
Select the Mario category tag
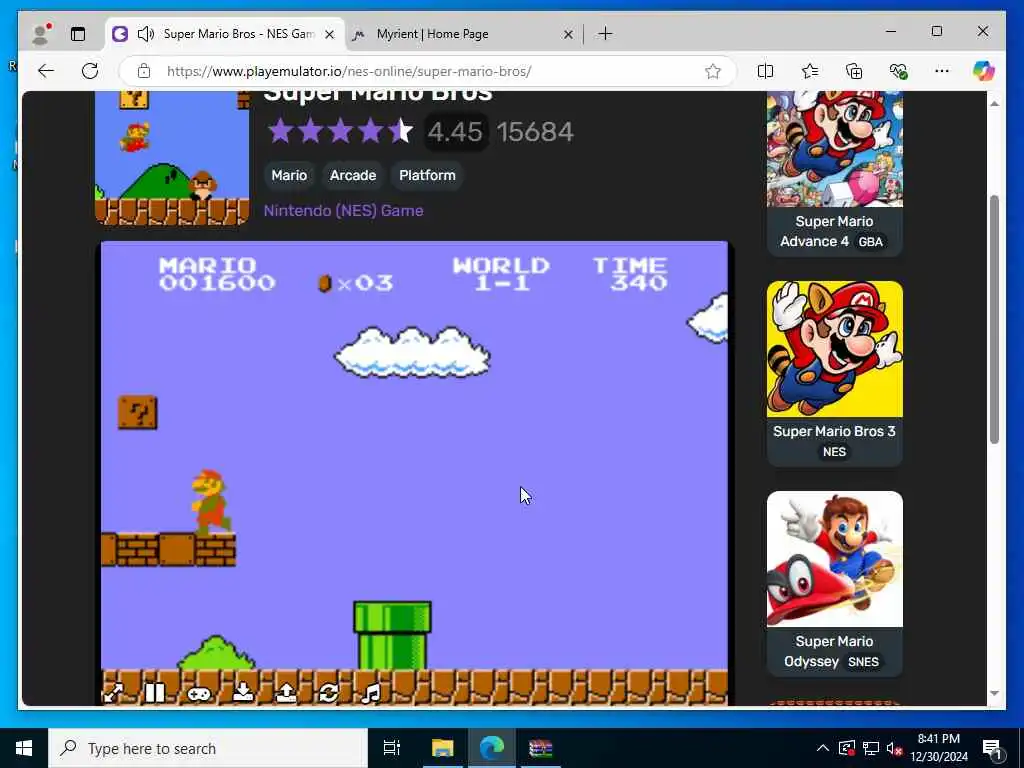289,175
